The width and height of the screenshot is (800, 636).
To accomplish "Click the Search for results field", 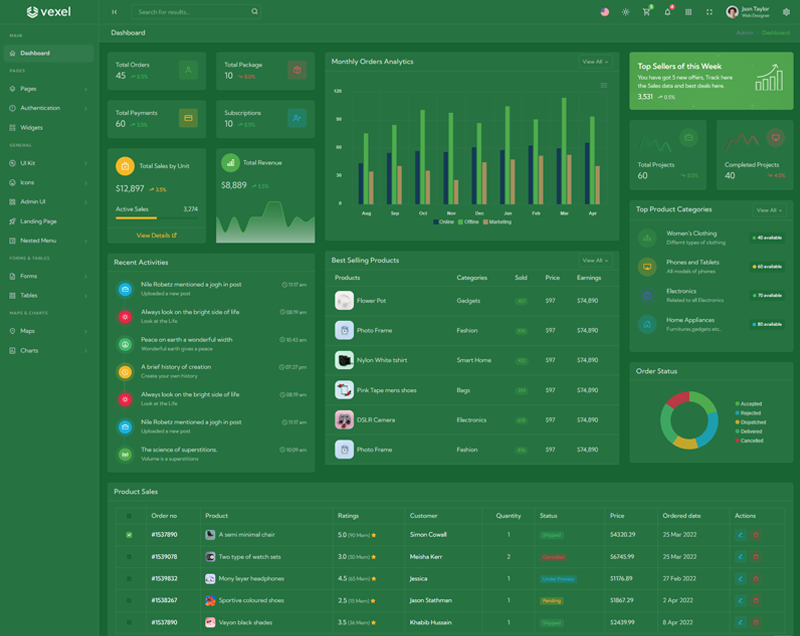I will 190,12.
